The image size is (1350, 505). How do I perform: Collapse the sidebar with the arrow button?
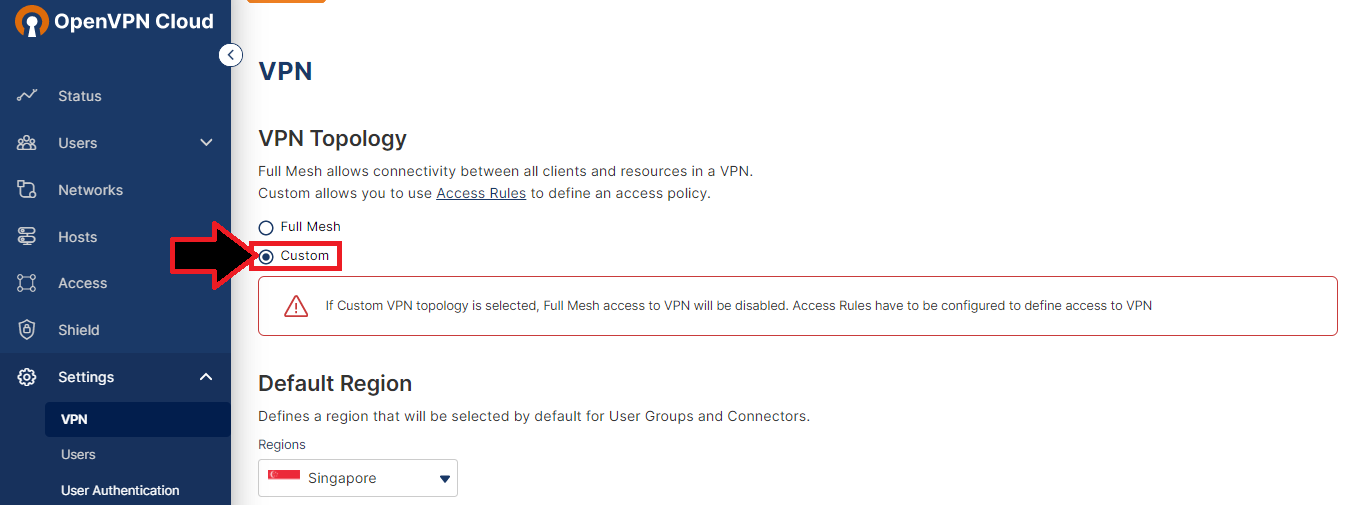[x=231, y=55]
